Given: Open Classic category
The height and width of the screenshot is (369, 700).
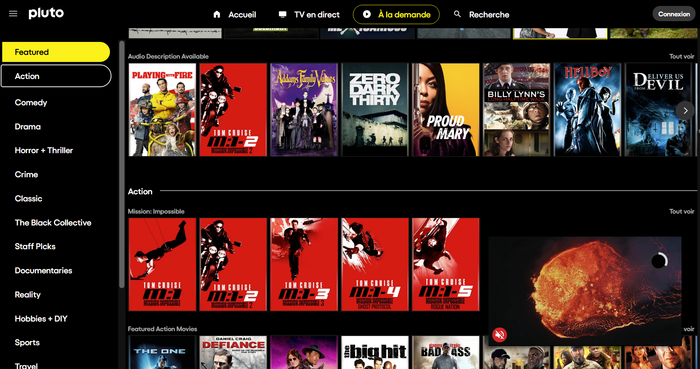Looking at the screenshot, I should pos(28,199).
